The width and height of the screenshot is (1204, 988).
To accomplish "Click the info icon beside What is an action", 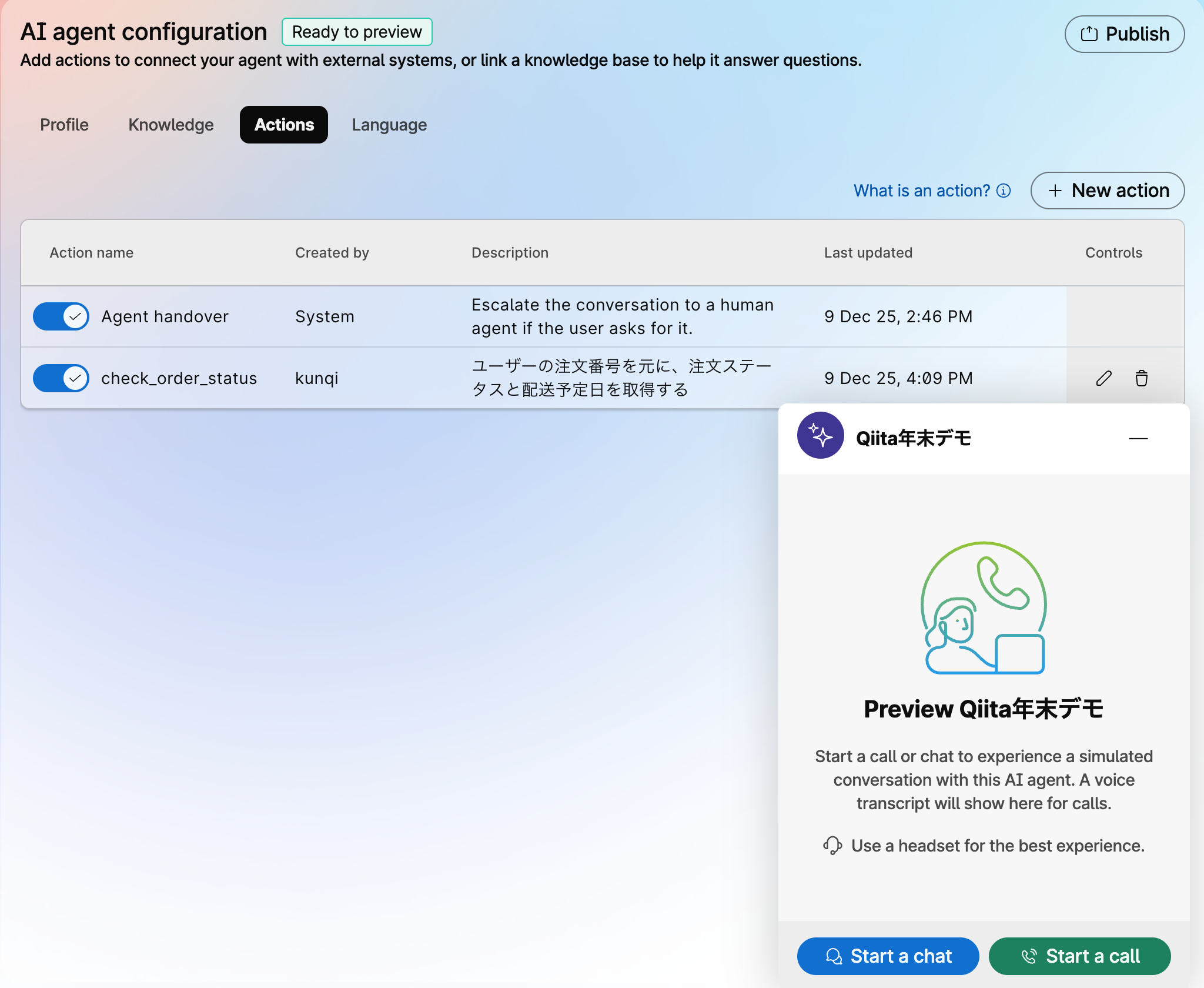I will click(1004, 191).
